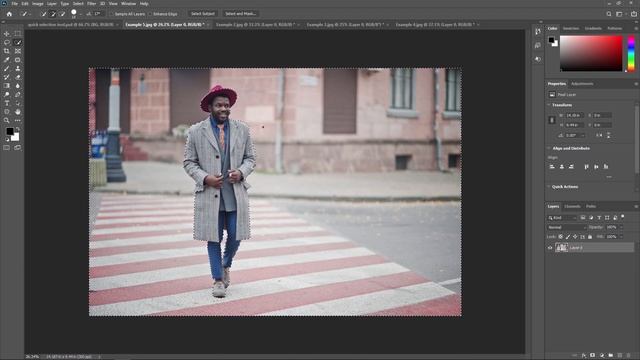640x360 pixels.
Task: Go to Home screen icon
Action: (x=9, y=14)
